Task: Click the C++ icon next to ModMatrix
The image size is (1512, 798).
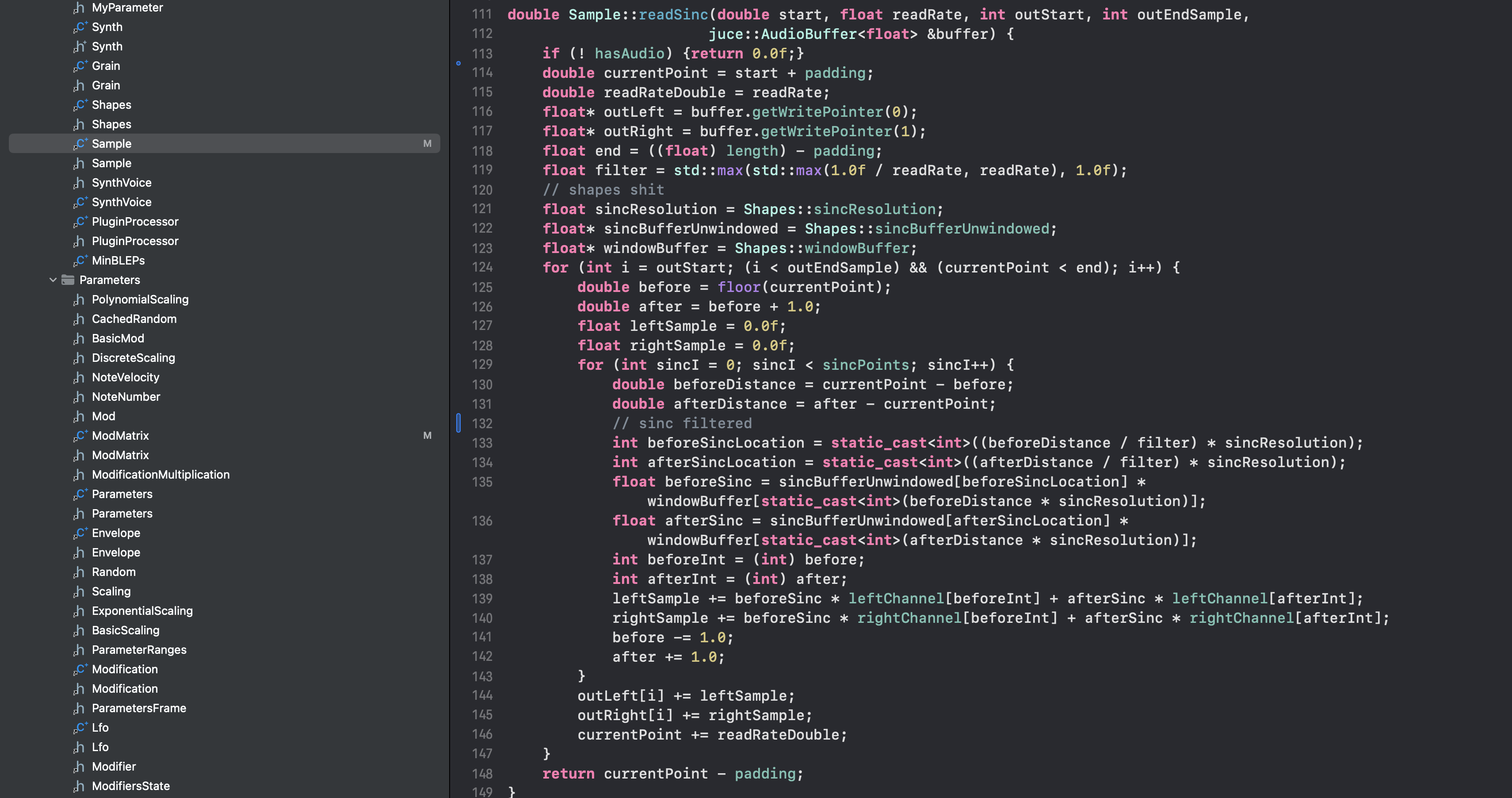Action: pos(80,436)
